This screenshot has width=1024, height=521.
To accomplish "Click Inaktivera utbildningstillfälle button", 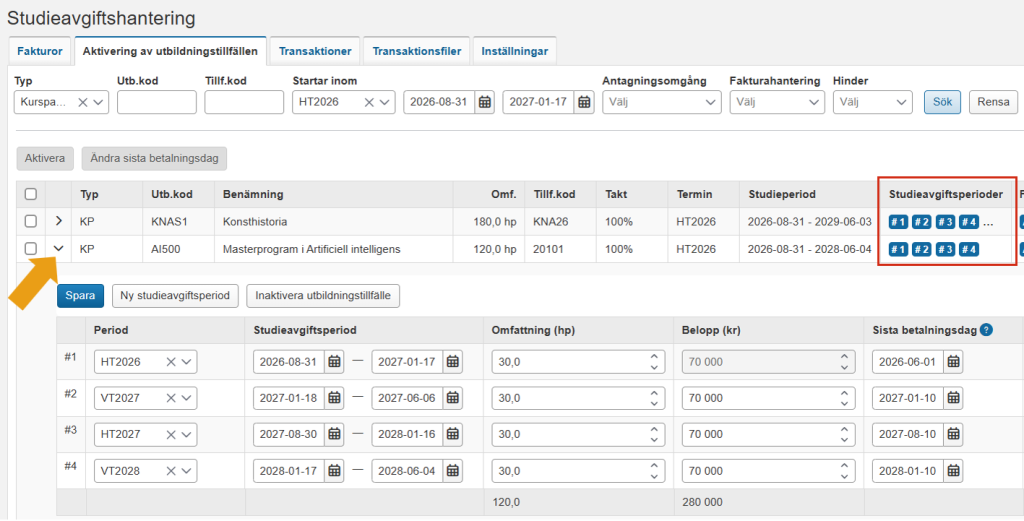I will [323, 296].
